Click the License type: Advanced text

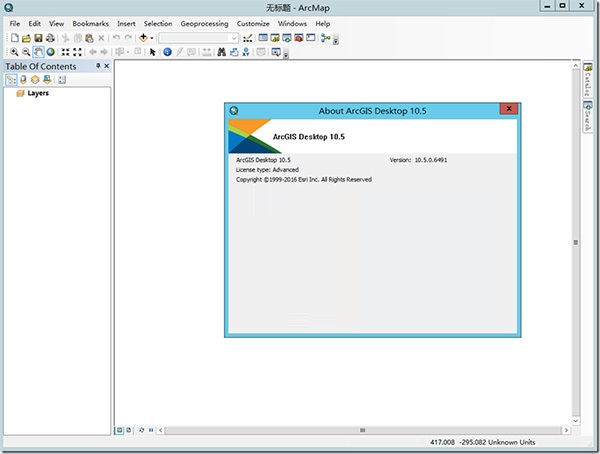point(267,170)
